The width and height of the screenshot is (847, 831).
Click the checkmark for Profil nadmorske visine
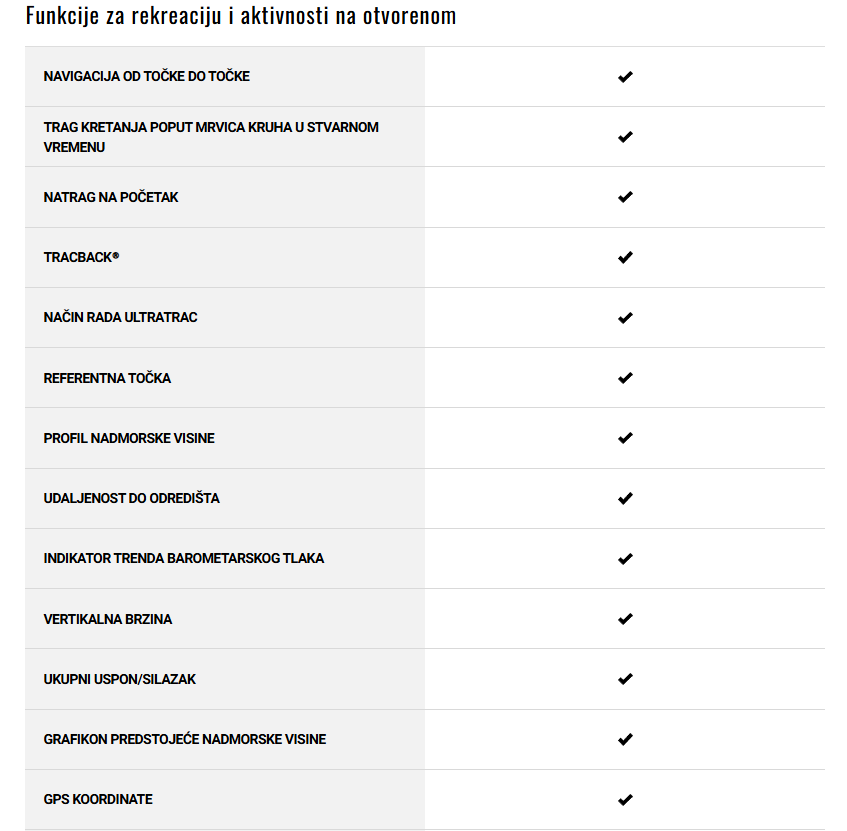pos(625,438)
